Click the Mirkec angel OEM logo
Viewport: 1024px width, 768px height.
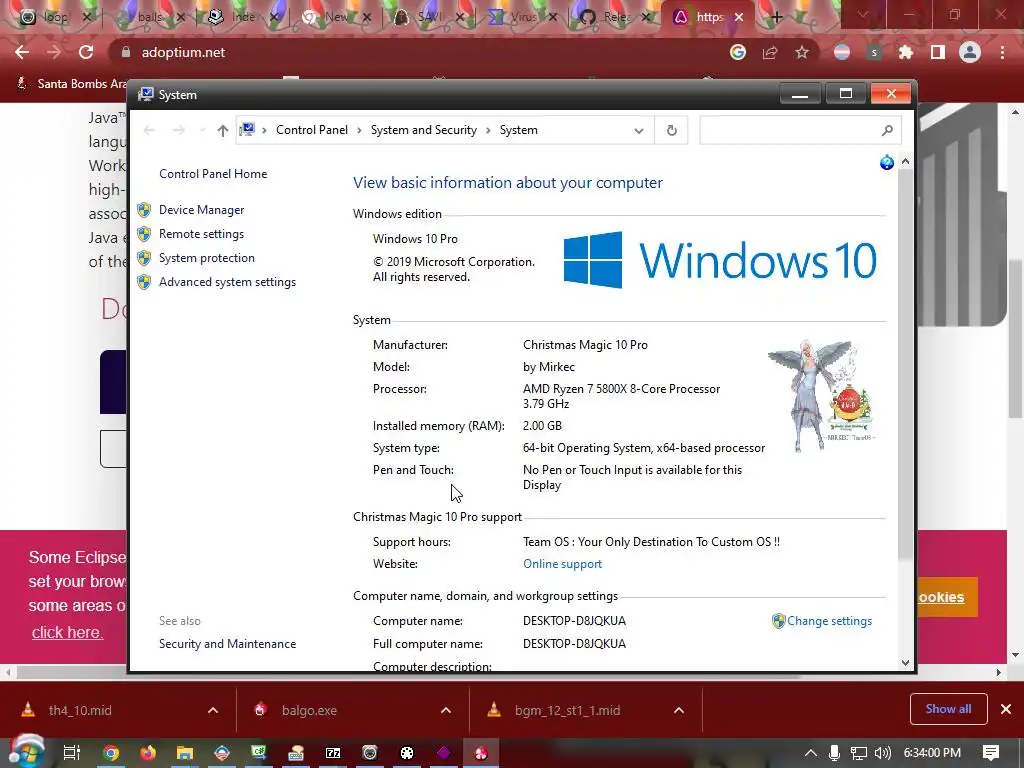(x=822, y=395)
